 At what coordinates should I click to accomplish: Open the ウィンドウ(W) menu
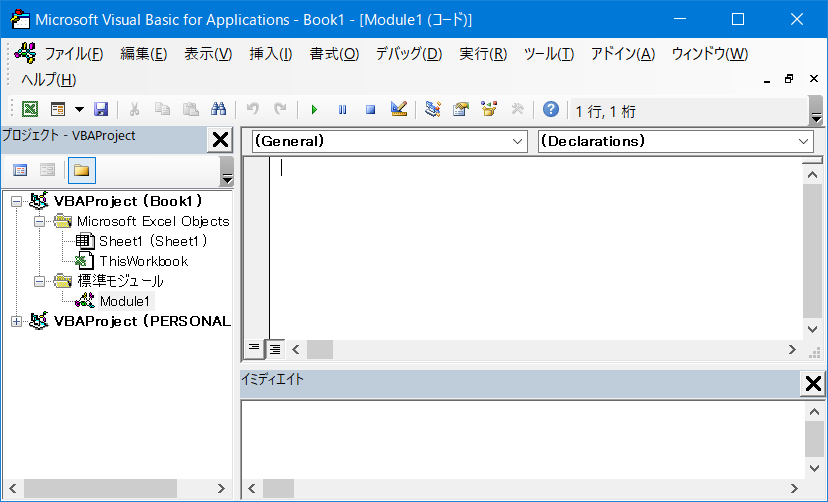[710, 54]
